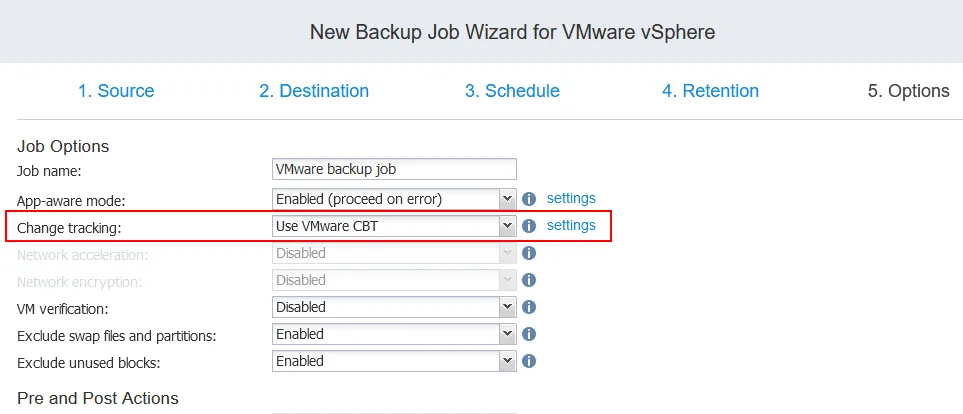
Task: Open App-aware mode settings link
Action: pyautogui.click(x=571, y=198)
